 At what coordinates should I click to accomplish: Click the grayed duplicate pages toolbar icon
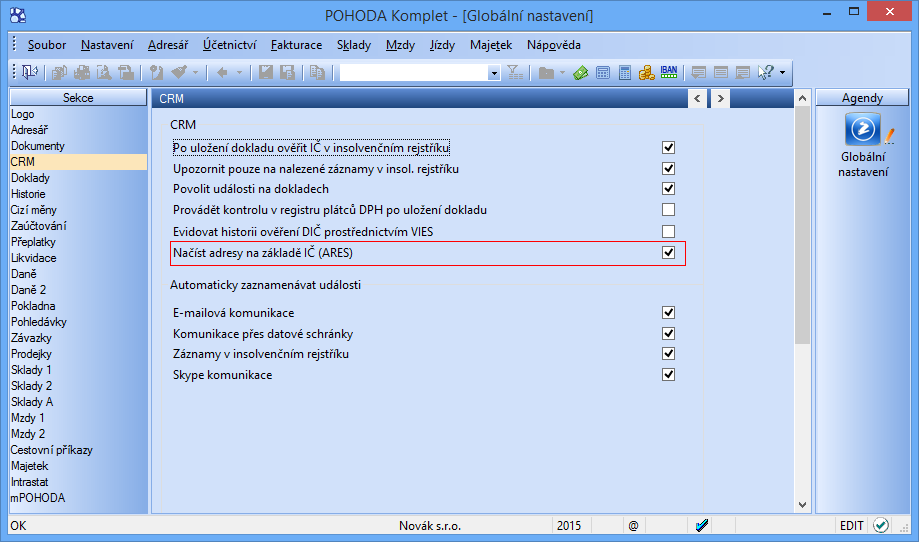tap(317, 72)
